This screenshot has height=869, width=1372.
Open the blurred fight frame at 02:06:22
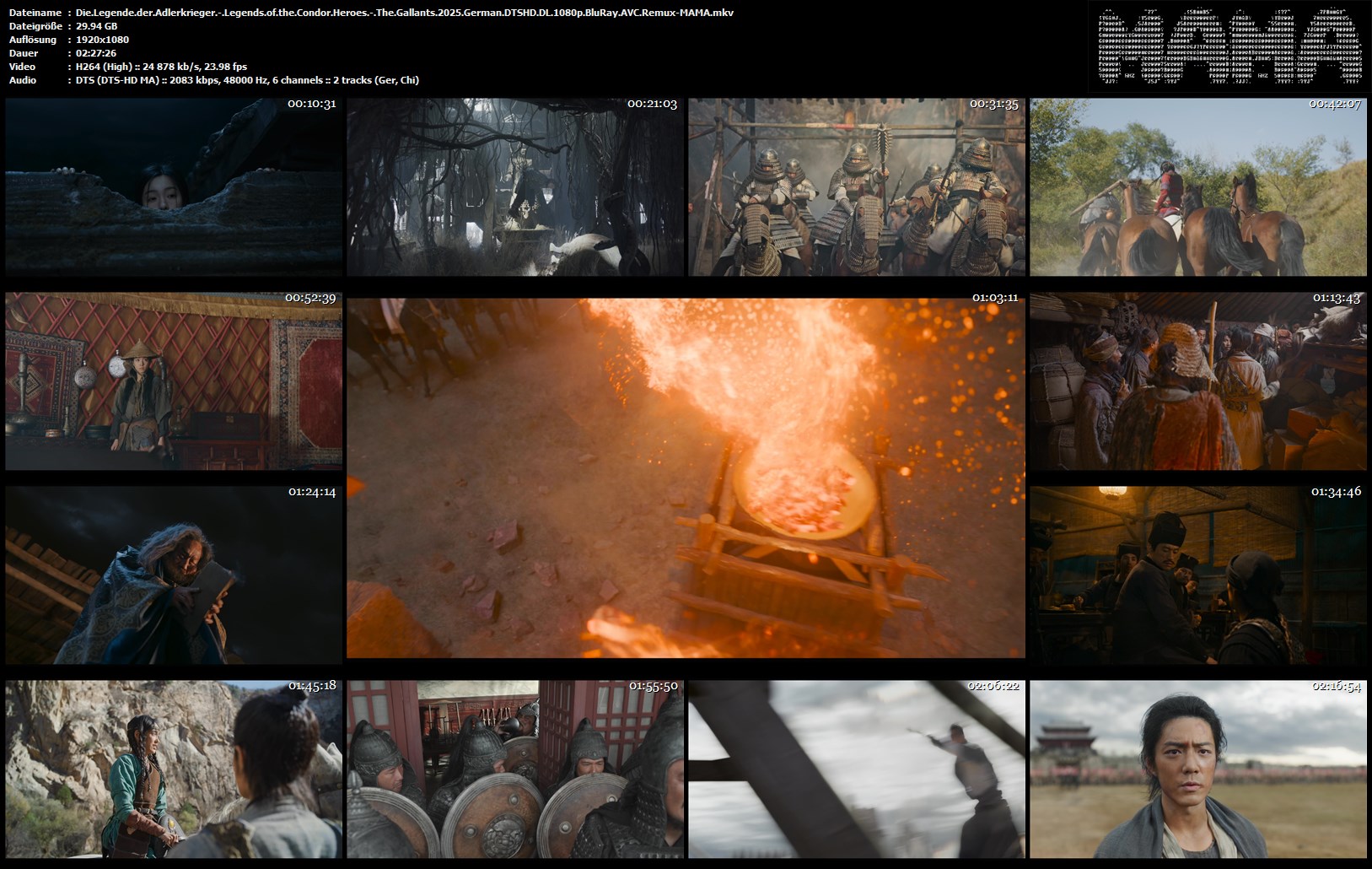[857, 769]
